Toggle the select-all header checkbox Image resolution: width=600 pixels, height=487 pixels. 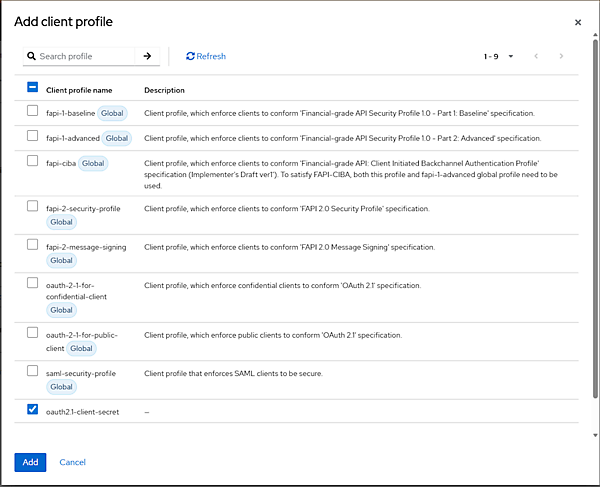33,88
